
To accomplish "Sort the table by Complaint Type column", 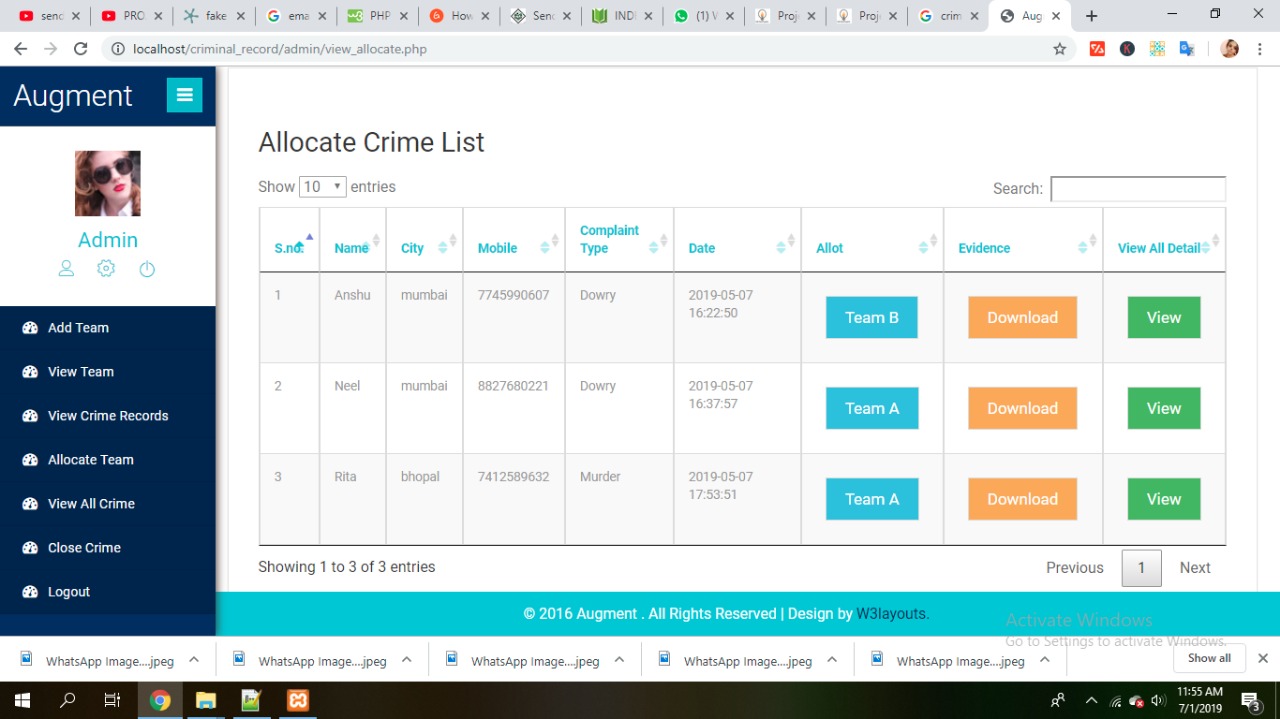I will (619, 239).
